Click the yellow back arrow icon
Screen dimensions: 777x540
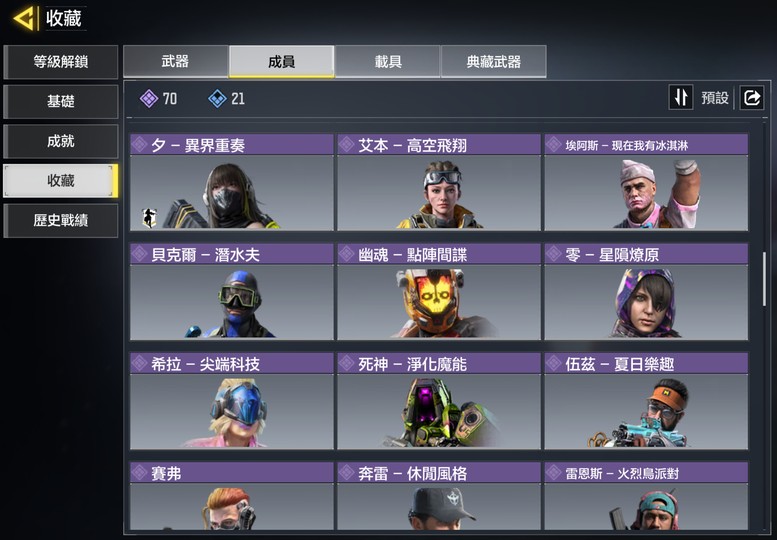click(x=24, y=19)
